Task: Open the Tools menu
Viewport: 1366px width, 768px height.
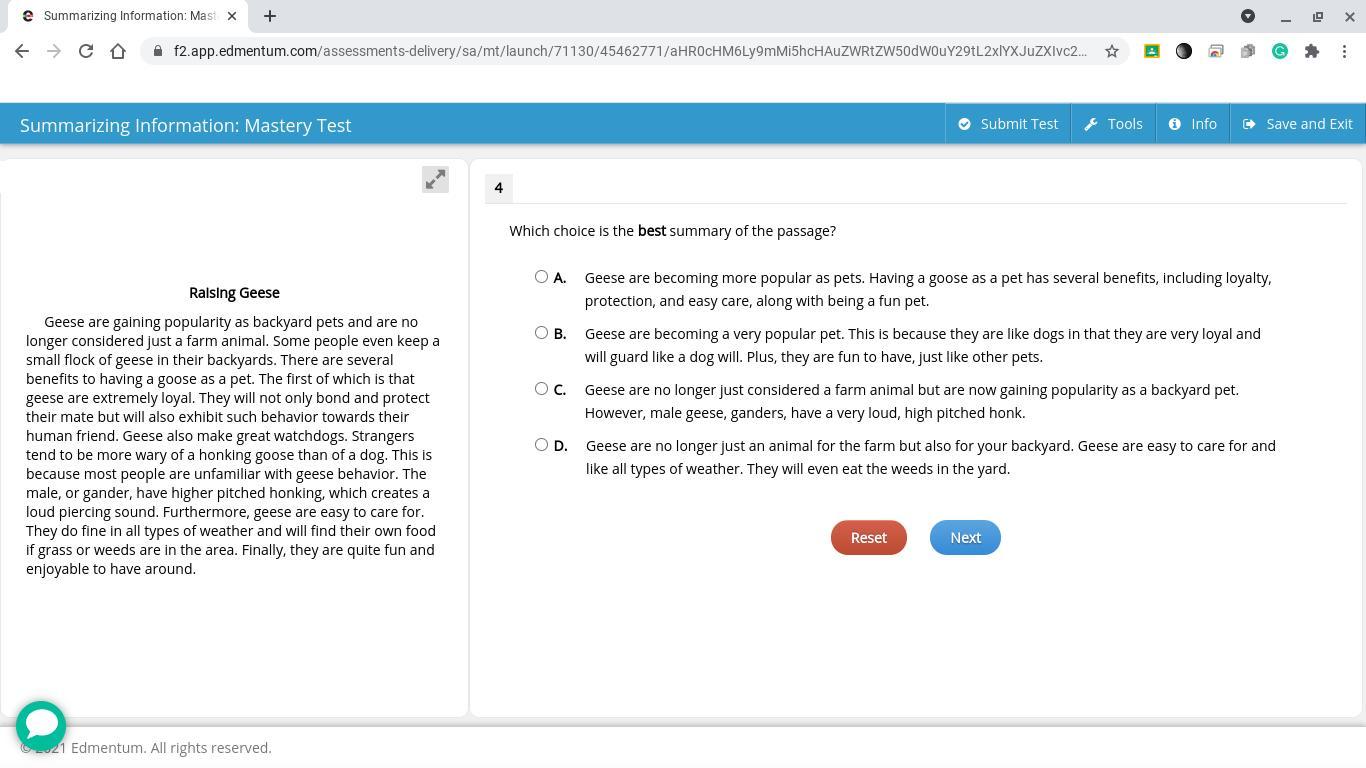Action: click(1113, 124)
